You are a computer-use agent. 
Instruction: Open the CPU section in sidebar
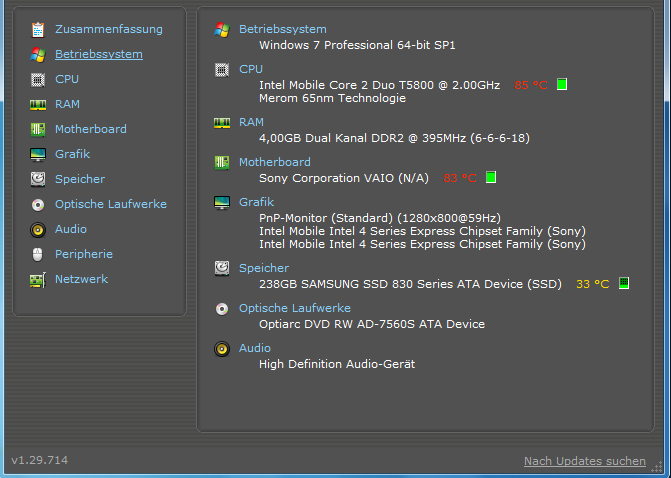click(x=67, y=79)
